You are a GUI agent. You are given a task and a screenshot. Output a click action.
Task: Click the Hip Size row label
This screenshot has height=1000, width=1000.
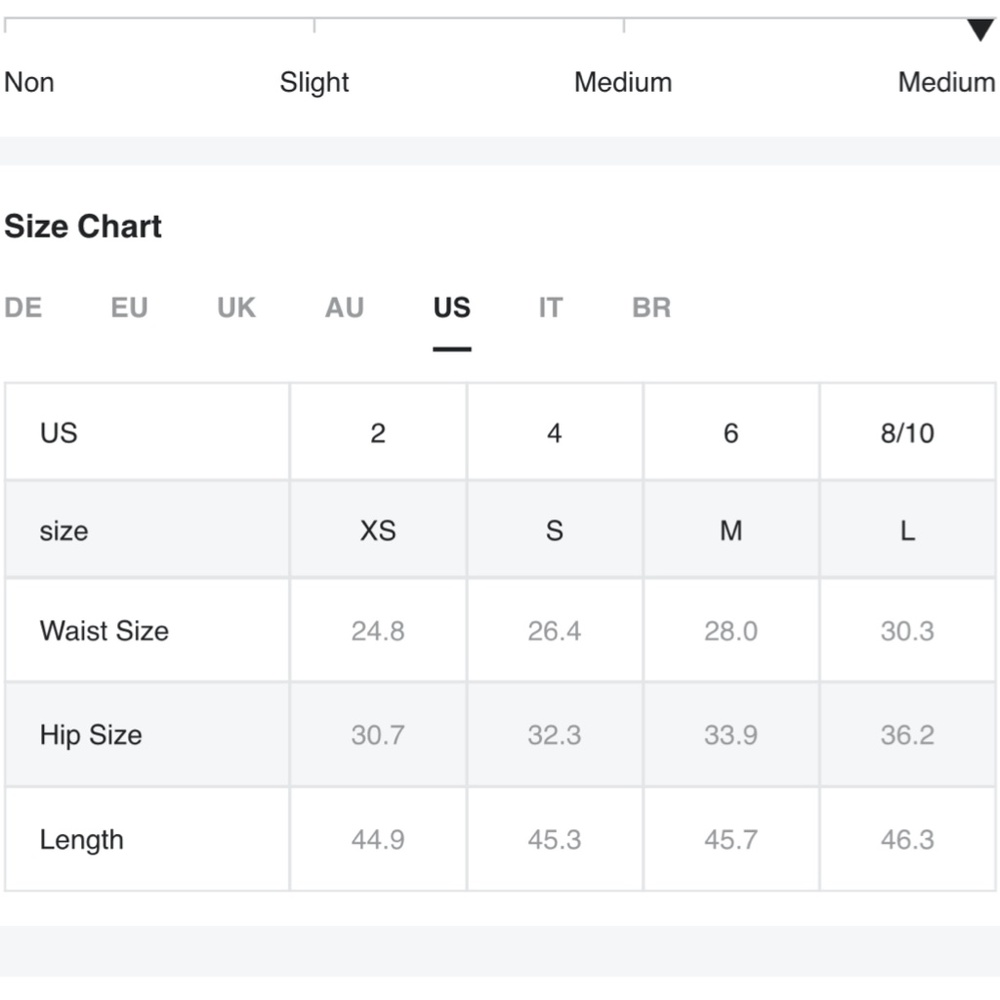point(91,735)
